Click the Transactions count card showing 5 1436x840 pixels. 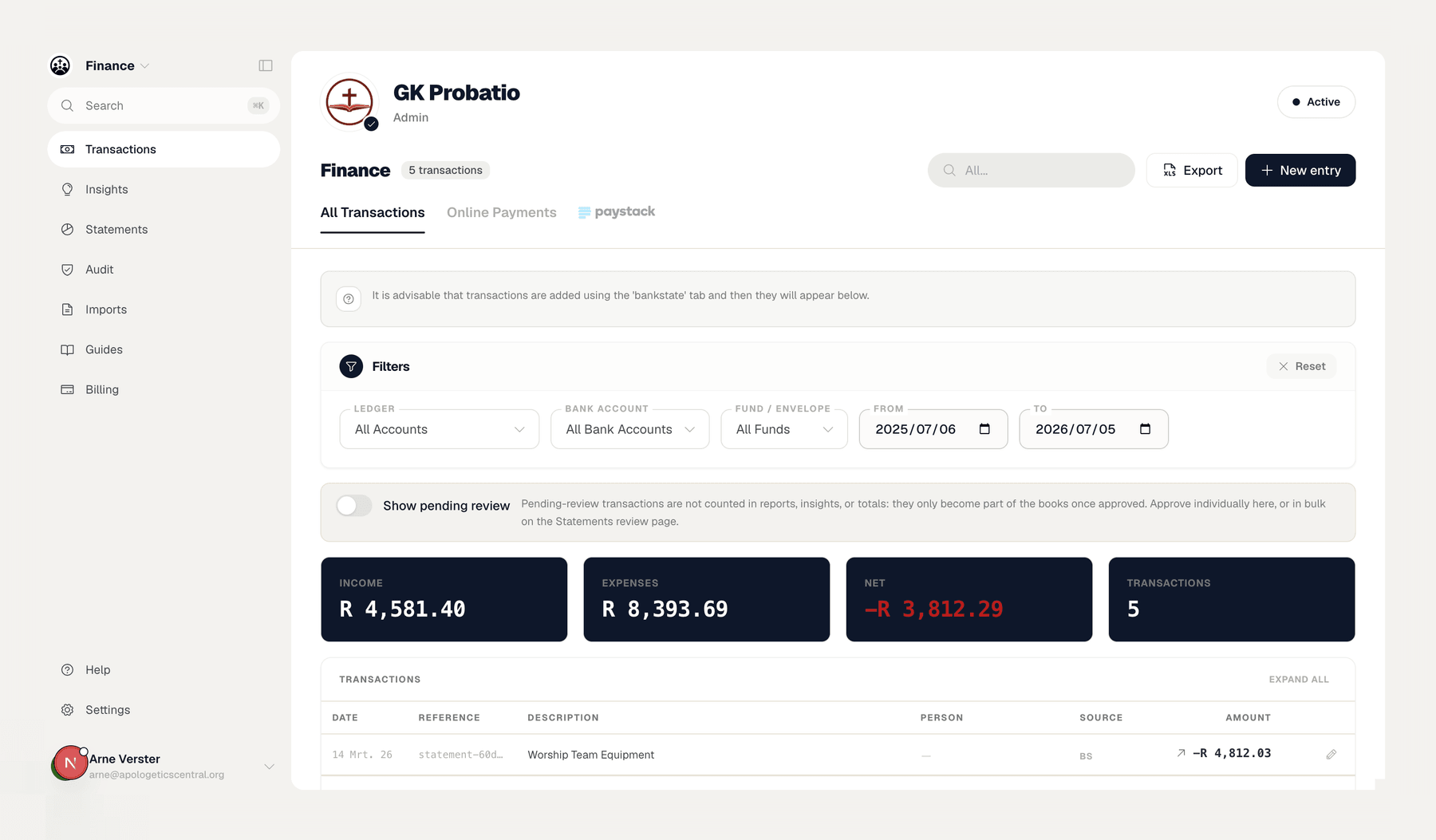click(x=1232, y=599)
